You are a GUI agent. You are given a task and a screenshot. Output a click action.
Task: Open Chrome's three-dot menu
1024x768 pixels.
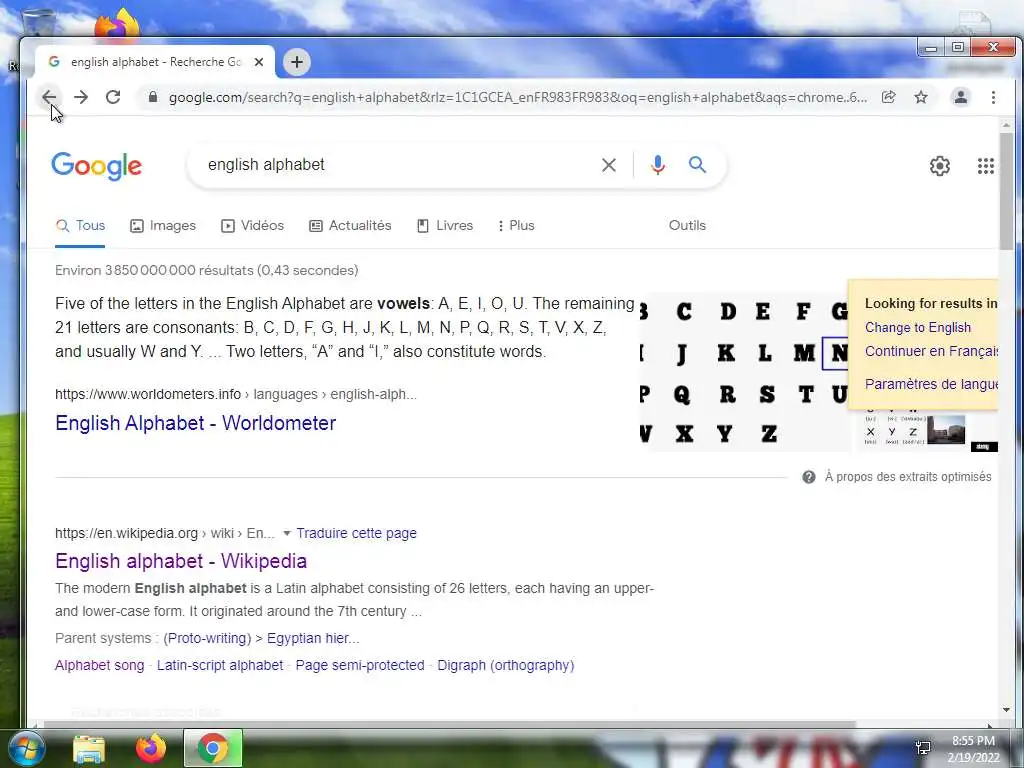click(993, 97)
